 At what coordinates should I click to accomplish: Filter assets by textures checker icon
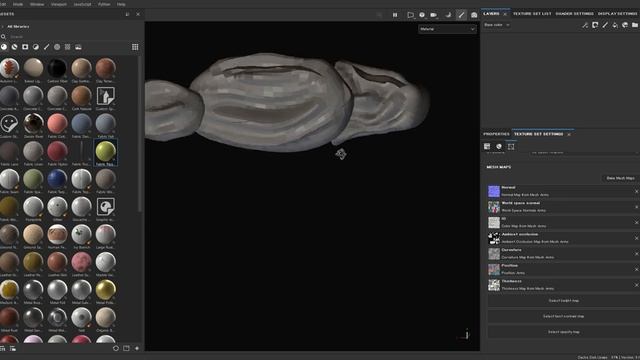coord(68,47)
